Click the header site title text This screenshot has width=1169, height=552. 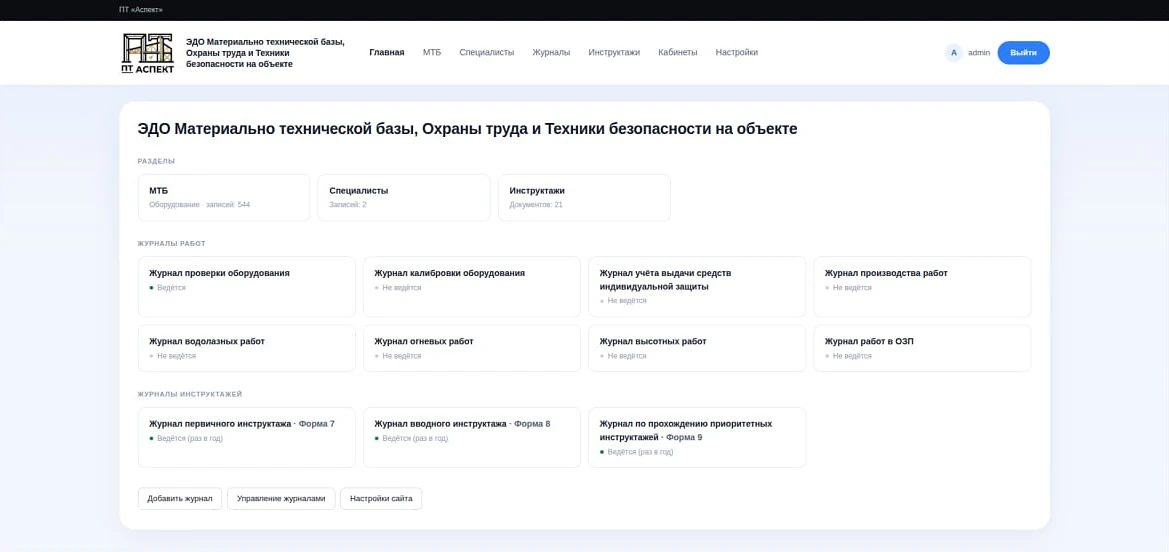[x=265, y=53]
